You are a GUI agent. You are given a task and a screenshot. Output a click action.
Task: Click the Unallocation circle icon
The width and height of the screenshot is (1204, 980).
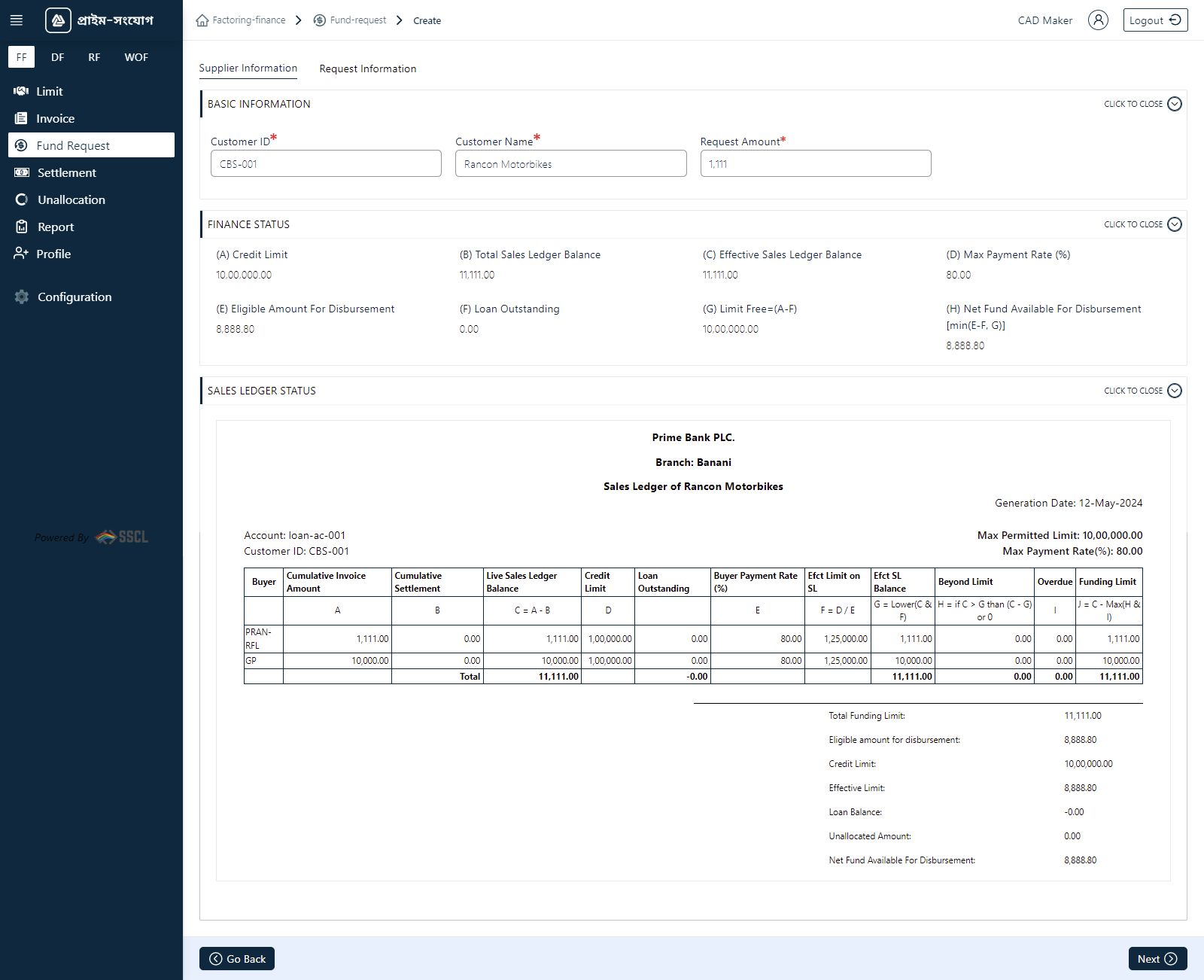(x=22, y=199)
